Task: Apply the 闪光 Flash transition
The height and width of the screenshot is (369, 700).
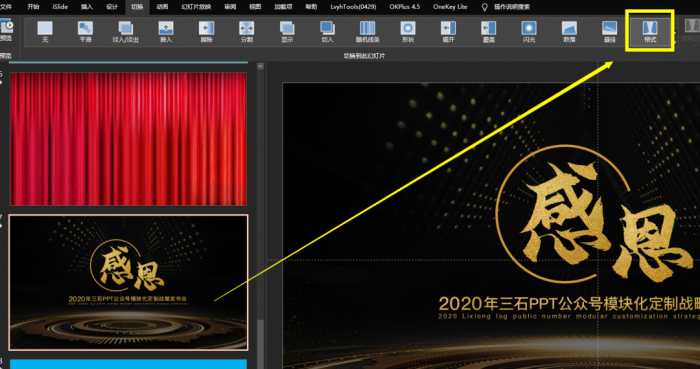Action: tap(529, 32)
